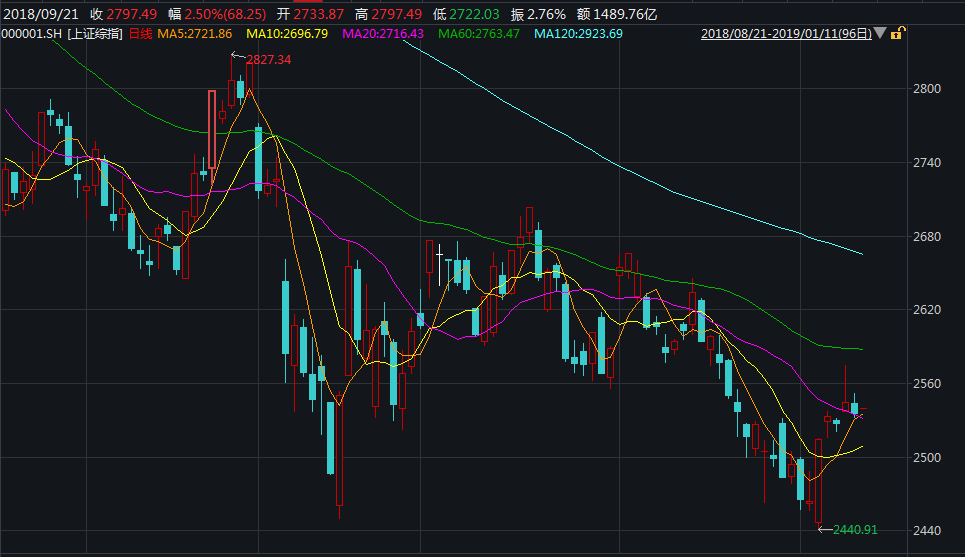965x557 pixels.
Task: Select the MA20:2716.43 moving average label
Action: coord(383,34)
